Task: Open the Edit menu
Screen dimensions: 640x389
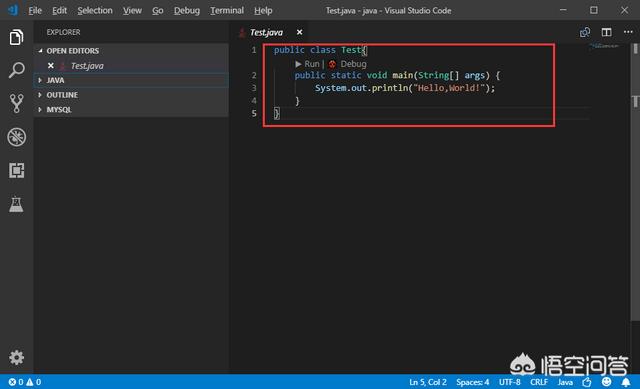Action: click(59, 10)
